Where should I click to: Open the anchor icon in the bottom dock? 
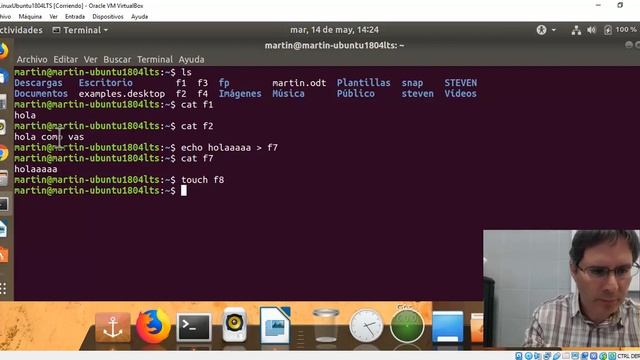113,327
